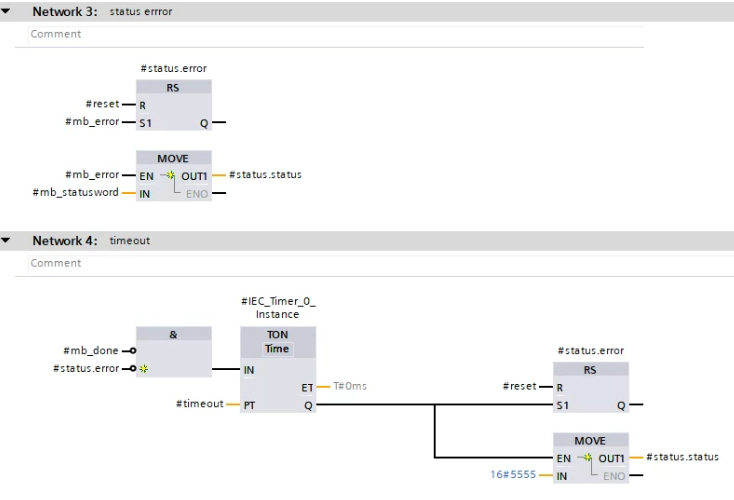
Task: Collapse Network 4 timeout section
Action: (x=7, y=241)
